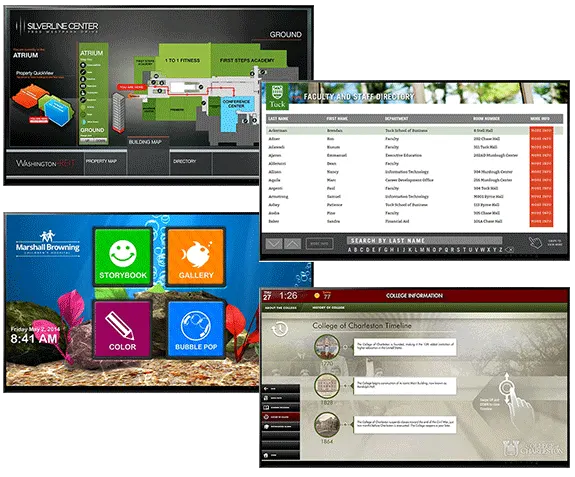Sort by the Last Name column header

tap(278, 118)
